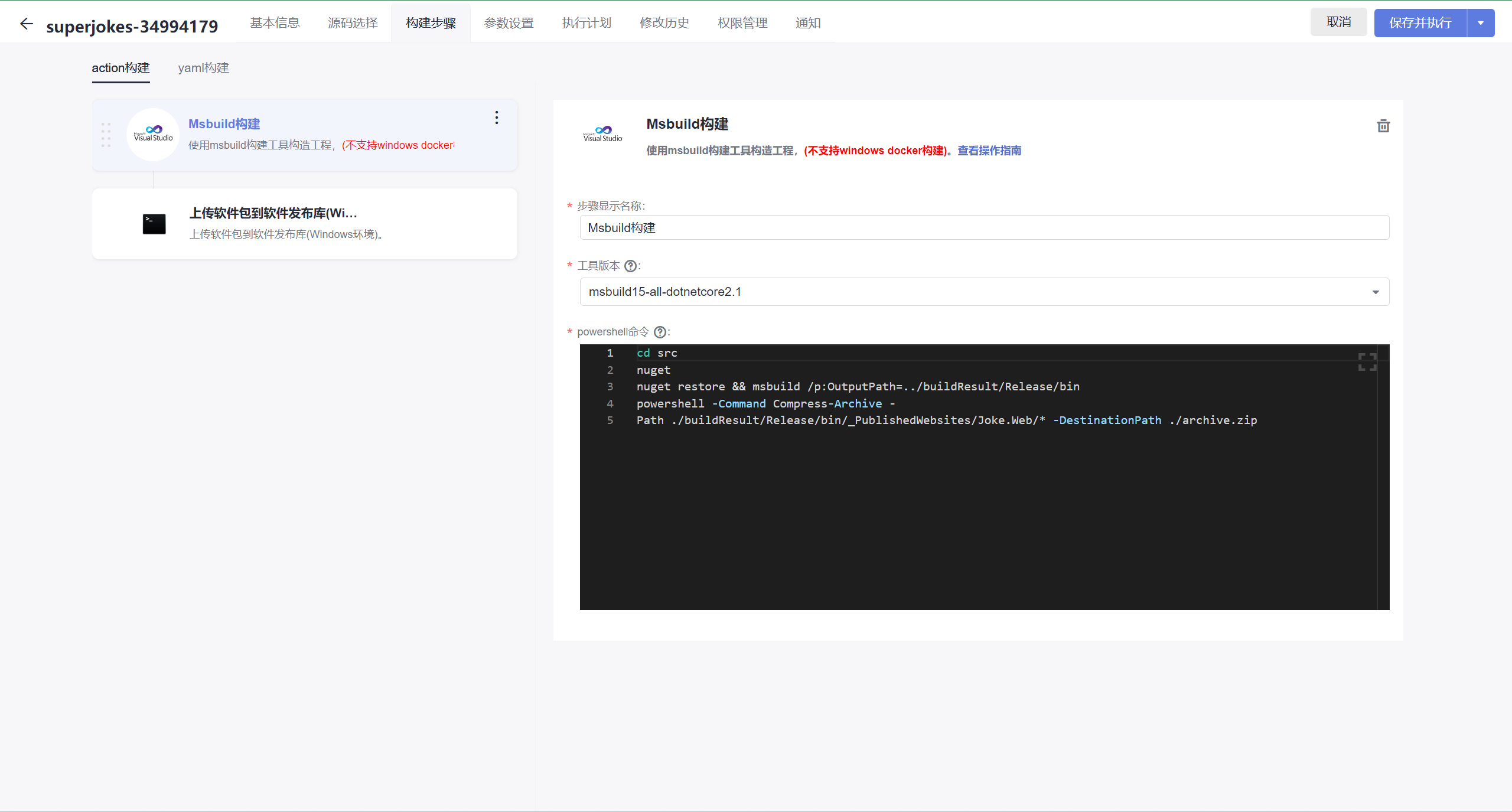Switch to the 基本信息 tab
The width and height of the screenshot is (1512, 812).
tap(275, 23)
